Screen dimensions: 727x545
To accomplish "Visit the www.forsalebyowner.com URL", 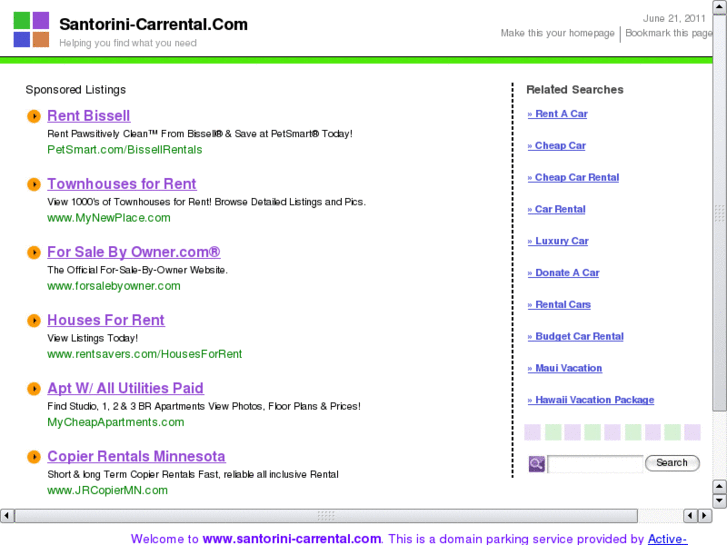I will (114, 286).
